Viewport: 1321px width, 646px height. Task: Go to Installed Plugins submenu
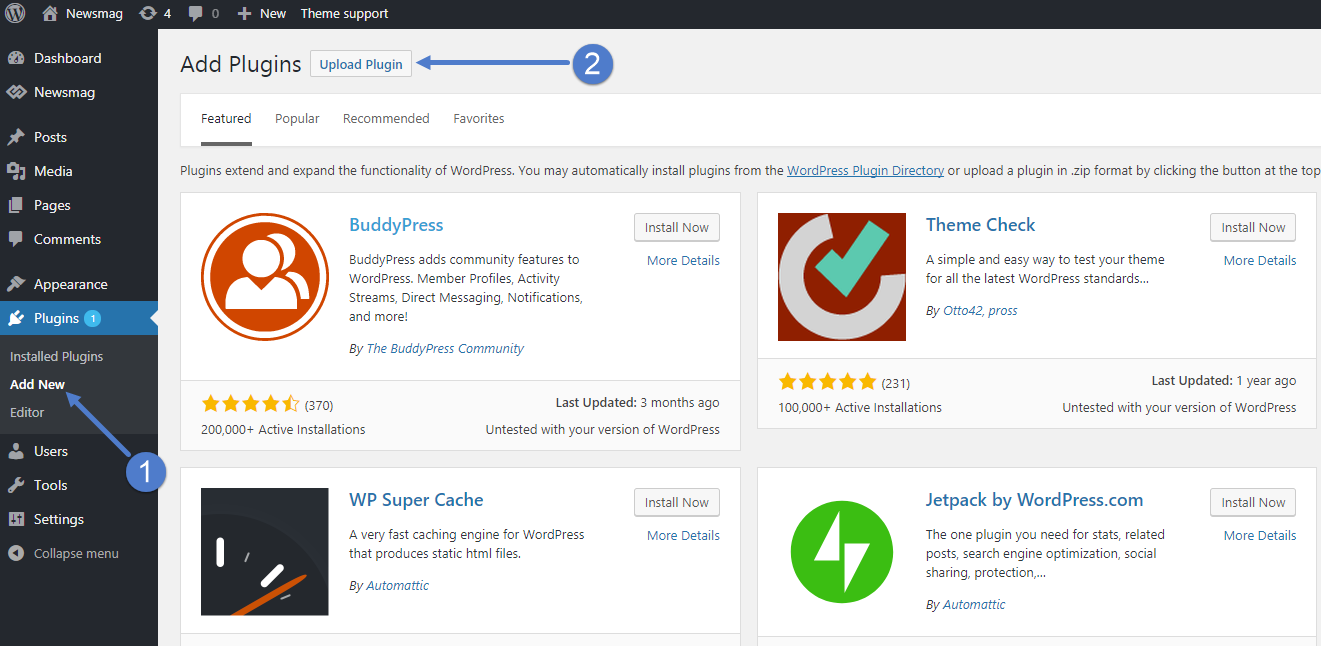(56, 356)
